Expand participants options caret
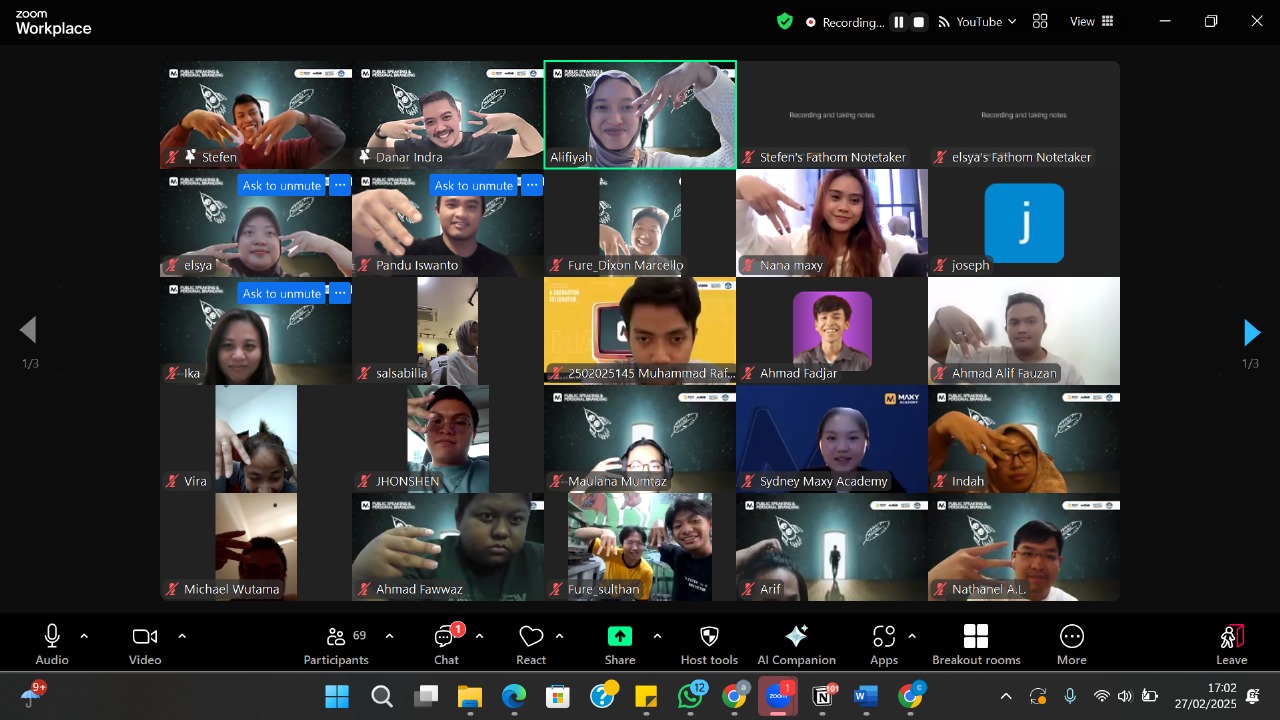The height and width of the screenshot is (720, 1280). (x=389, y=636)
